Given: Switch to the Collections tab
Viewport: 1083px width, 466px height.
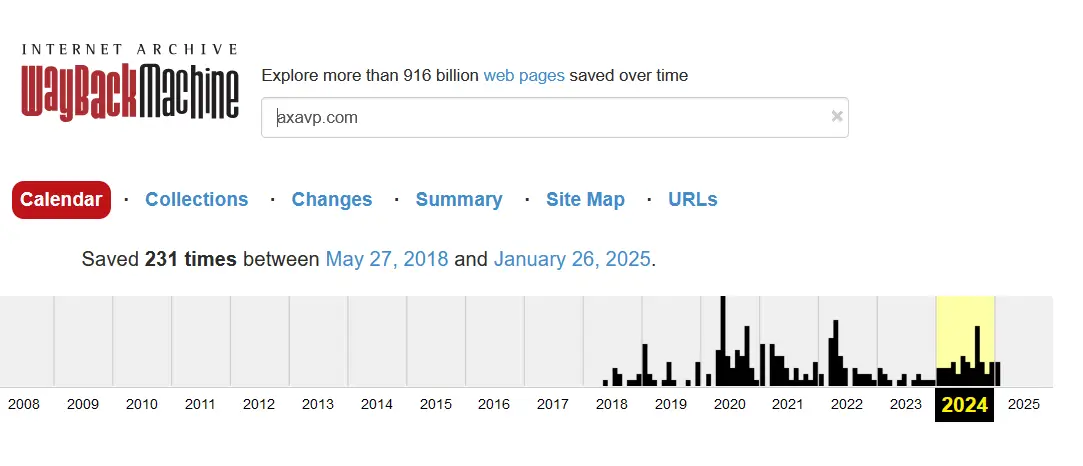Looking at the screenshot, I should point(196,199).
